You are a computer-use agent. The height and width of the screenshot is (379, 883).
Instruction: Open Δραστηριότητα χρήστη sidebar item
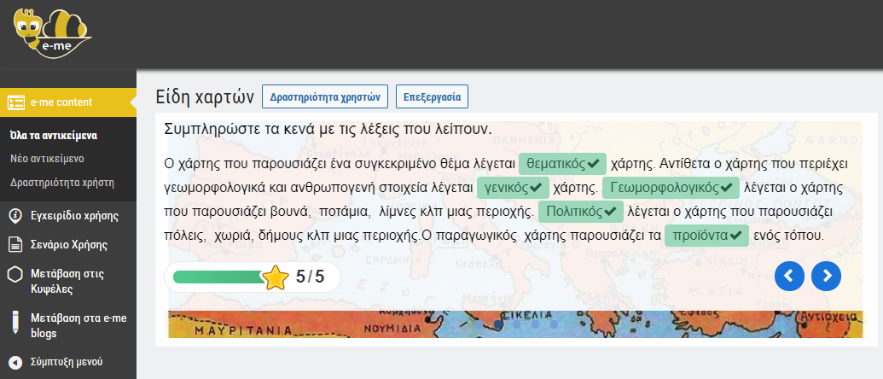[x=62, y=182]
